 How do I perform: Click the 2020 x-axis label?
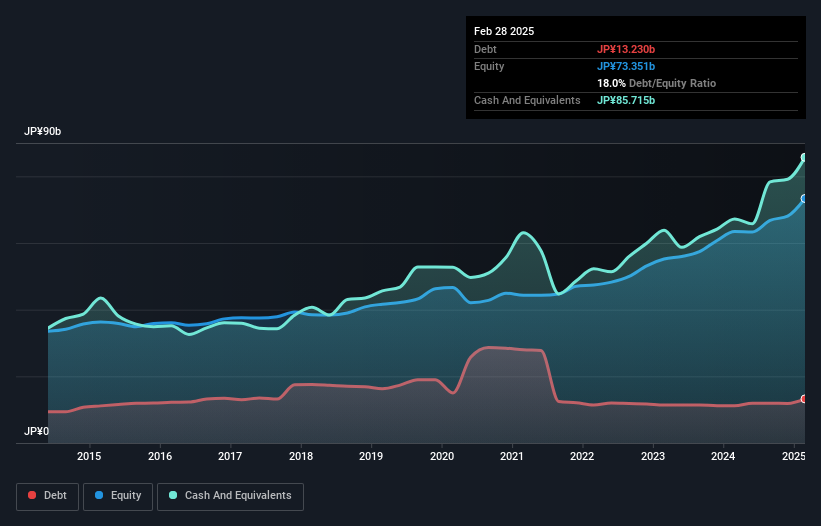pyautogui.click(x=442, y=456)
